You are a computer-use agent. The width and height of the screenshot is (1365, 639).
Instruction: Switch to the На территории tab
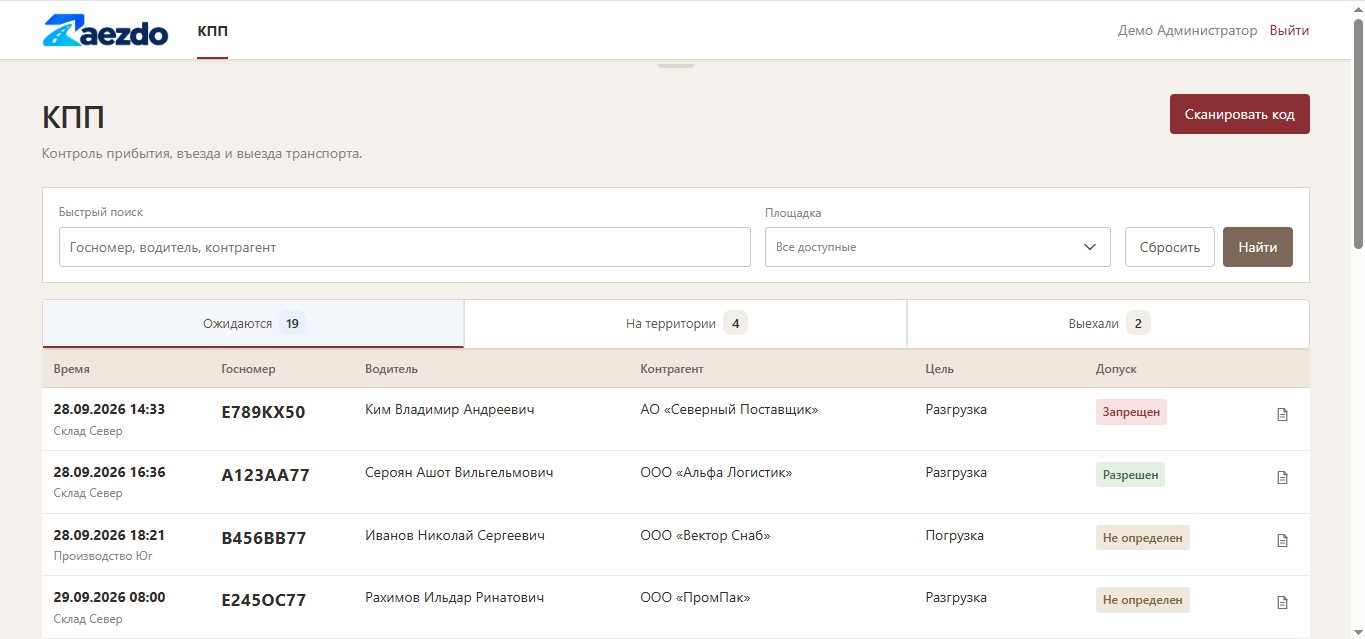[685, 324]
